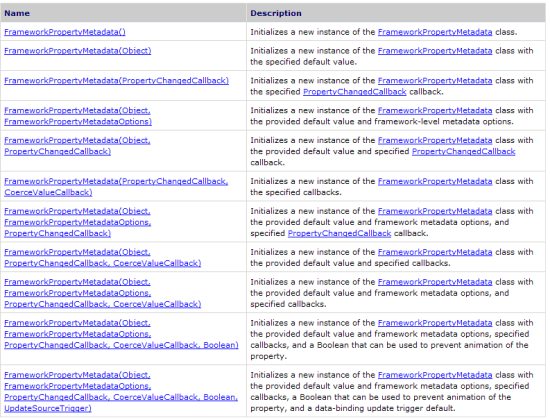Open FrameworkPropertyMetadata(PropertyChangedCallback, CoerceValueCallback) constructor link
Viewport: 550px width, 420px height.
click(x=116, y=187)
